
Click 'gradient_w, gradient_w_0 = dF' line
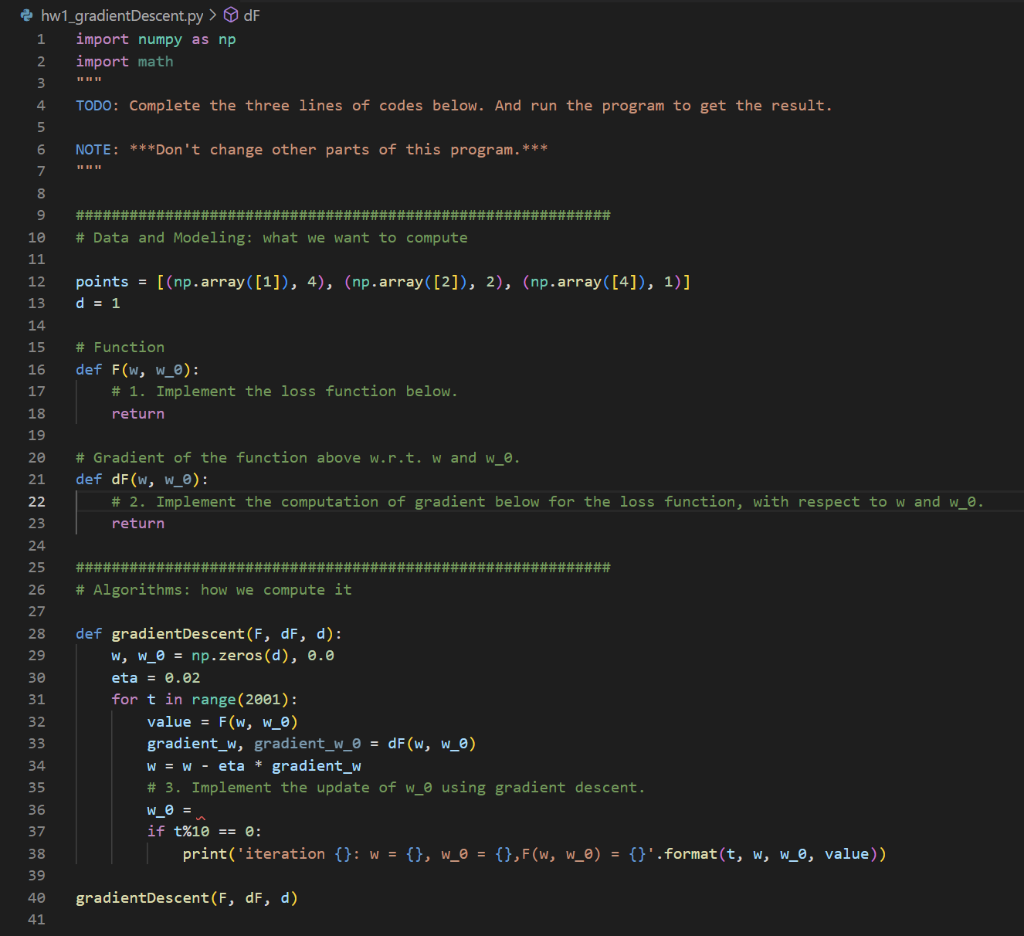click(x=312, y=744)
